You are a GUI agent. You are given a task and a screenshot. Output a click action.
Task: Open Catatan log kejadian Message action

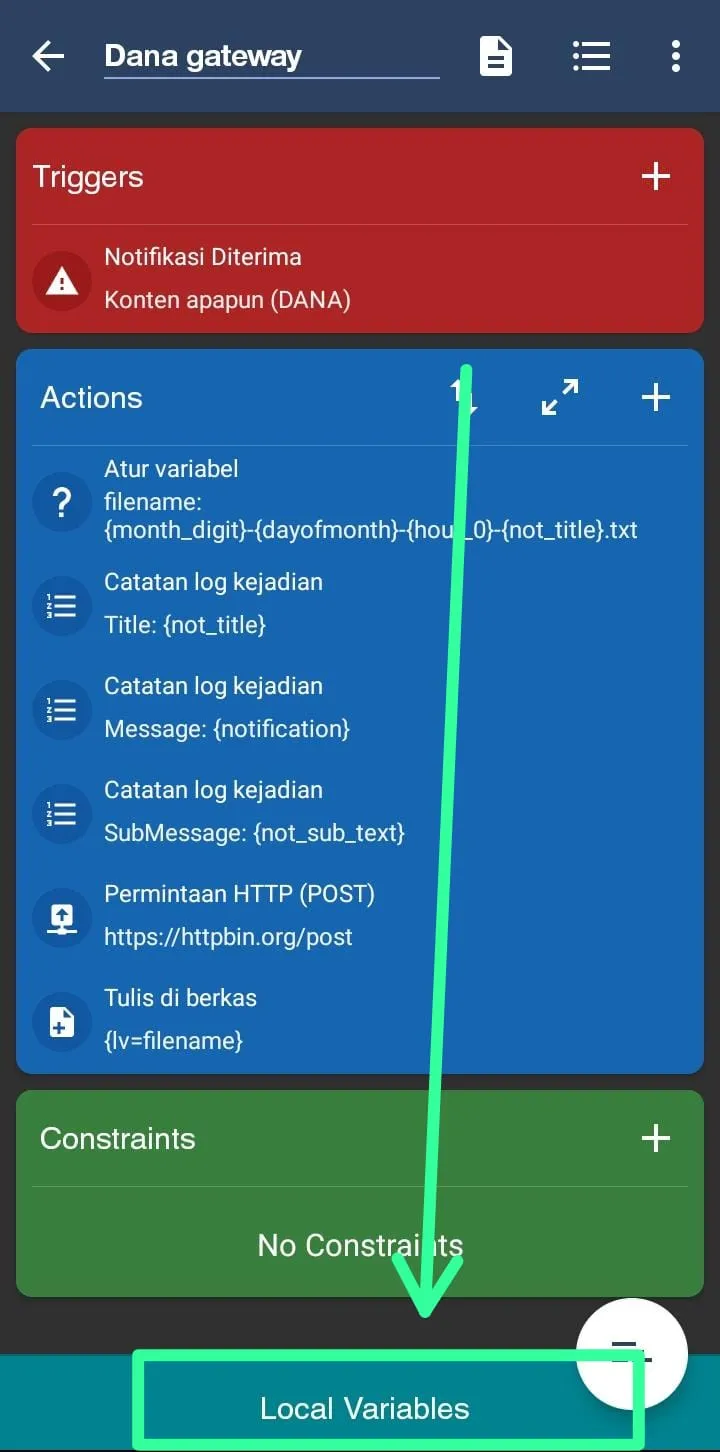(360, 708)
